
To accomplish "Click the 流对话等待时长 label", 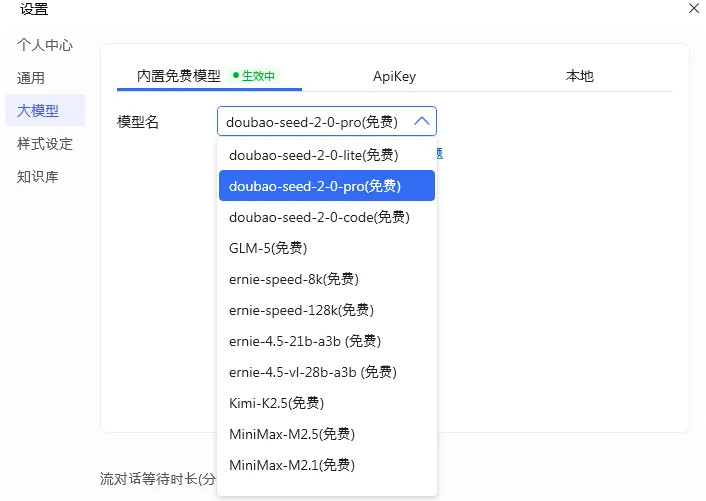I will pos(158,478).
